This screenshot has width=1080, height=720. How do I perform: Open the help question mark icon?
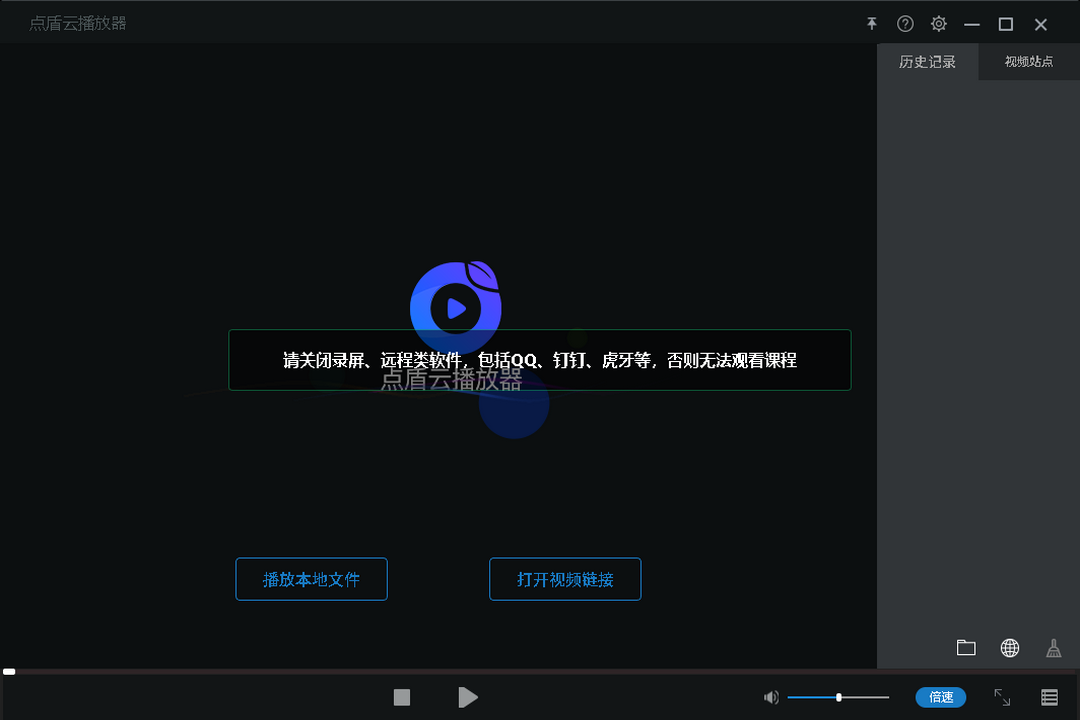tap(905, 24)
